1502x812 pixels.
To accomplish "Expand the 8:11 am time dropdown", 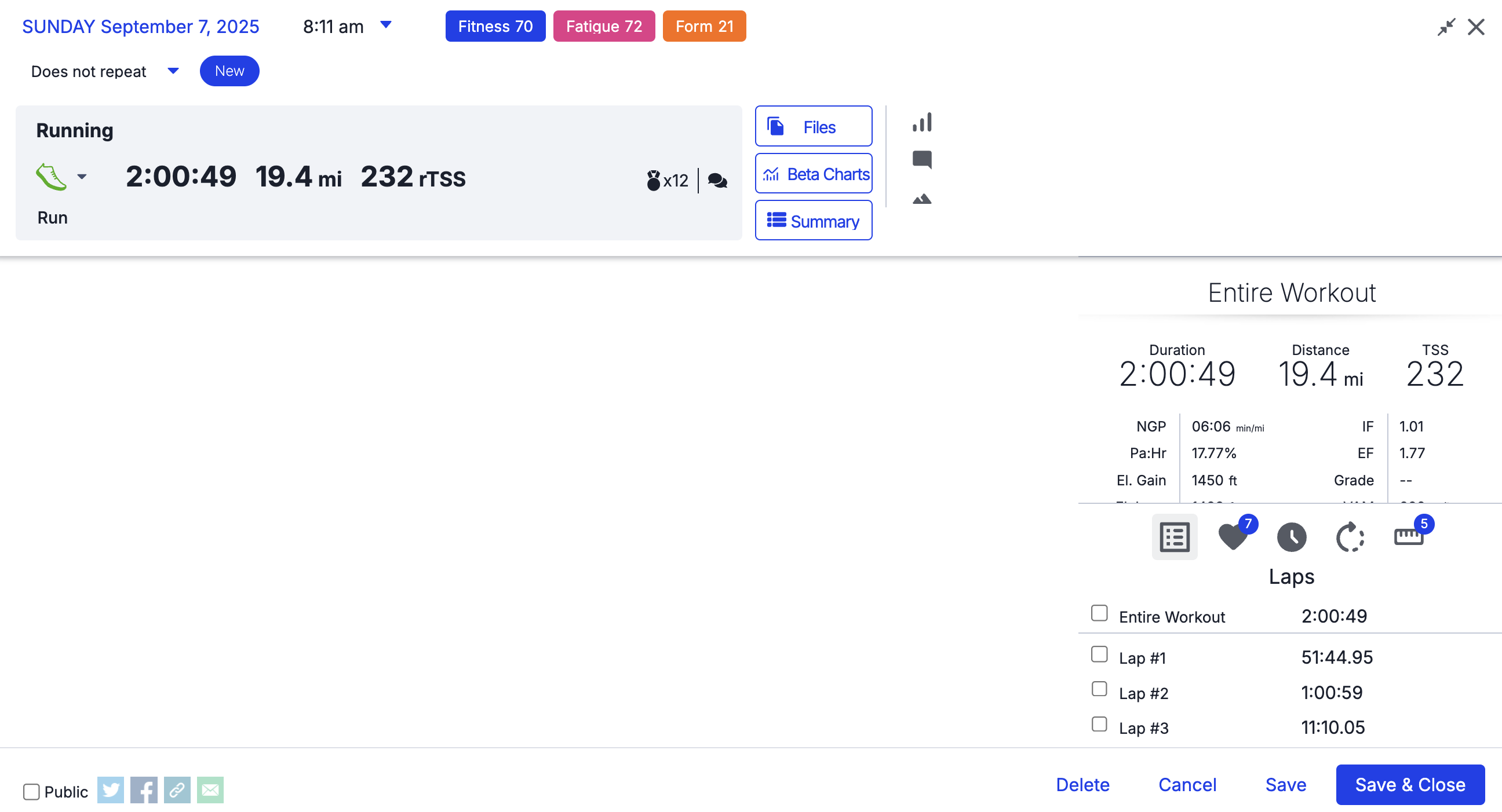I will coord(385,24).
